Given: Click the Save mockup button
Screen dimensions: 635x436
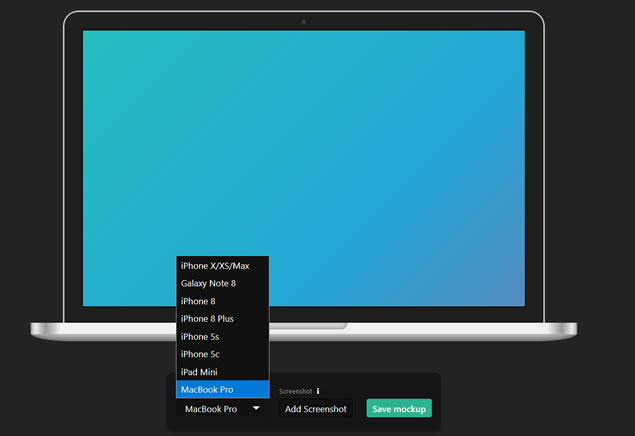Looking at the screenshot, I should pyautogui.click(x=399, y=408).
